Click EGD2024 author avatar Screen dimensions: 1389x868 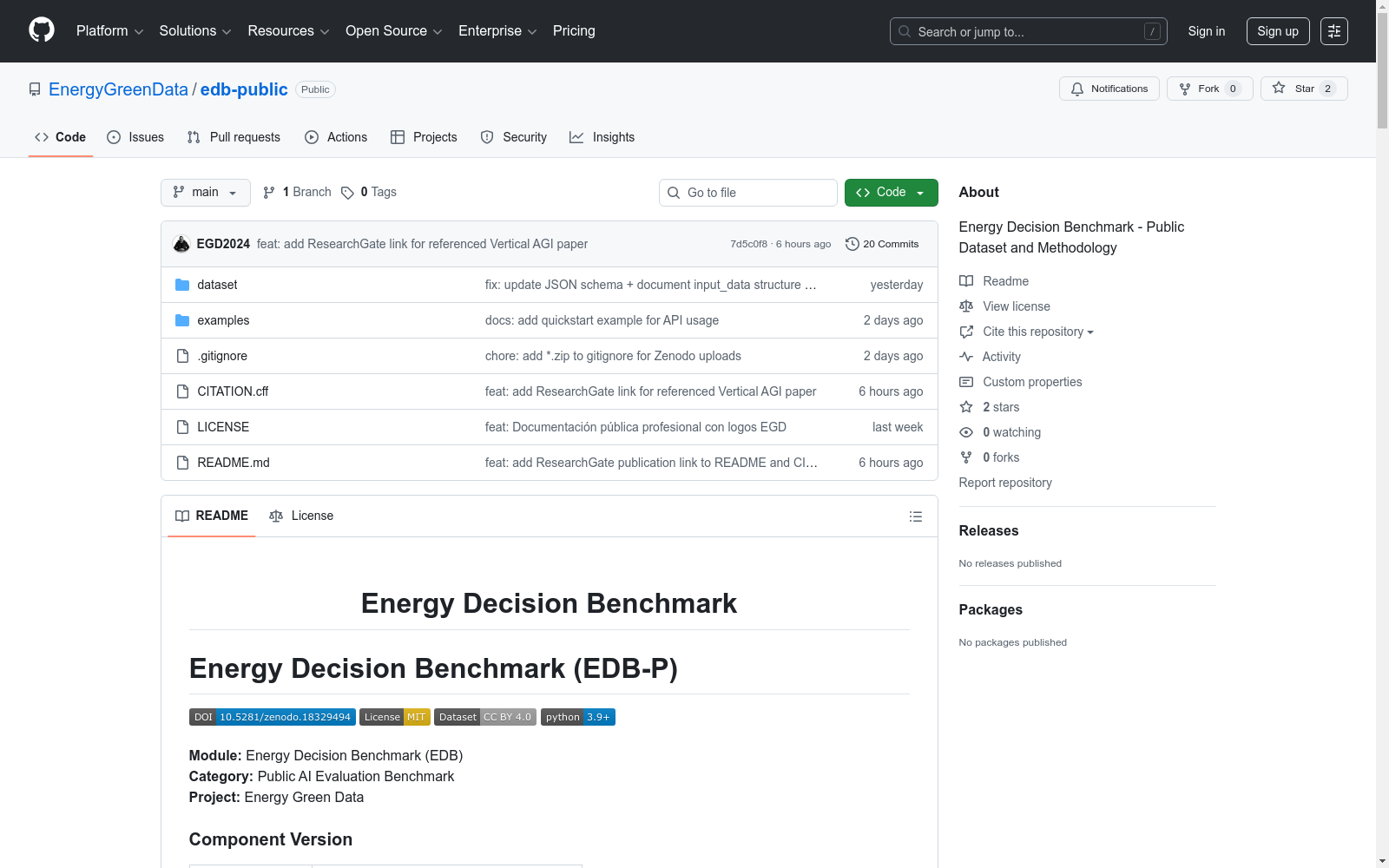pyautogui.click(x=181, y=244)
